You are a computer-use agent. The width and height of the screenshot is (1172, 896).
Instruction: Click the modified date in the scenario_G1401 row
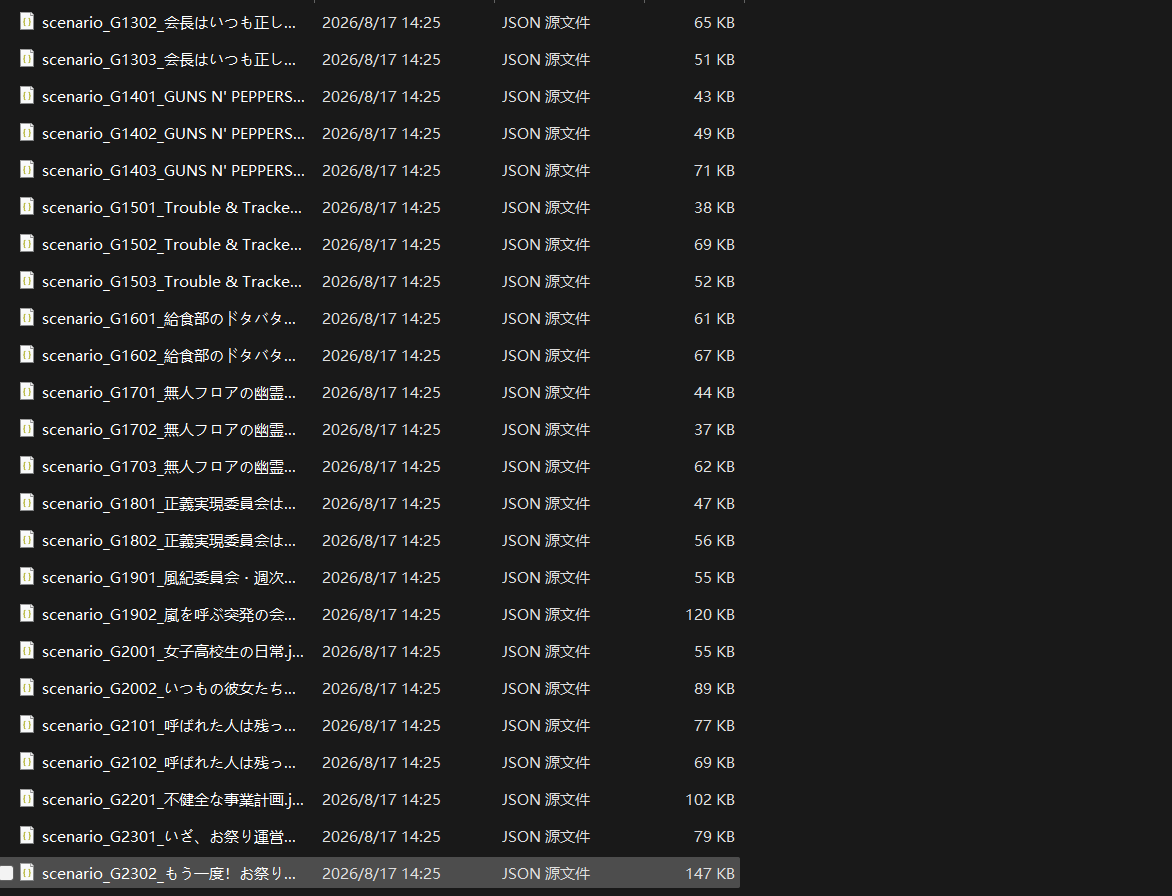point(381,96)
